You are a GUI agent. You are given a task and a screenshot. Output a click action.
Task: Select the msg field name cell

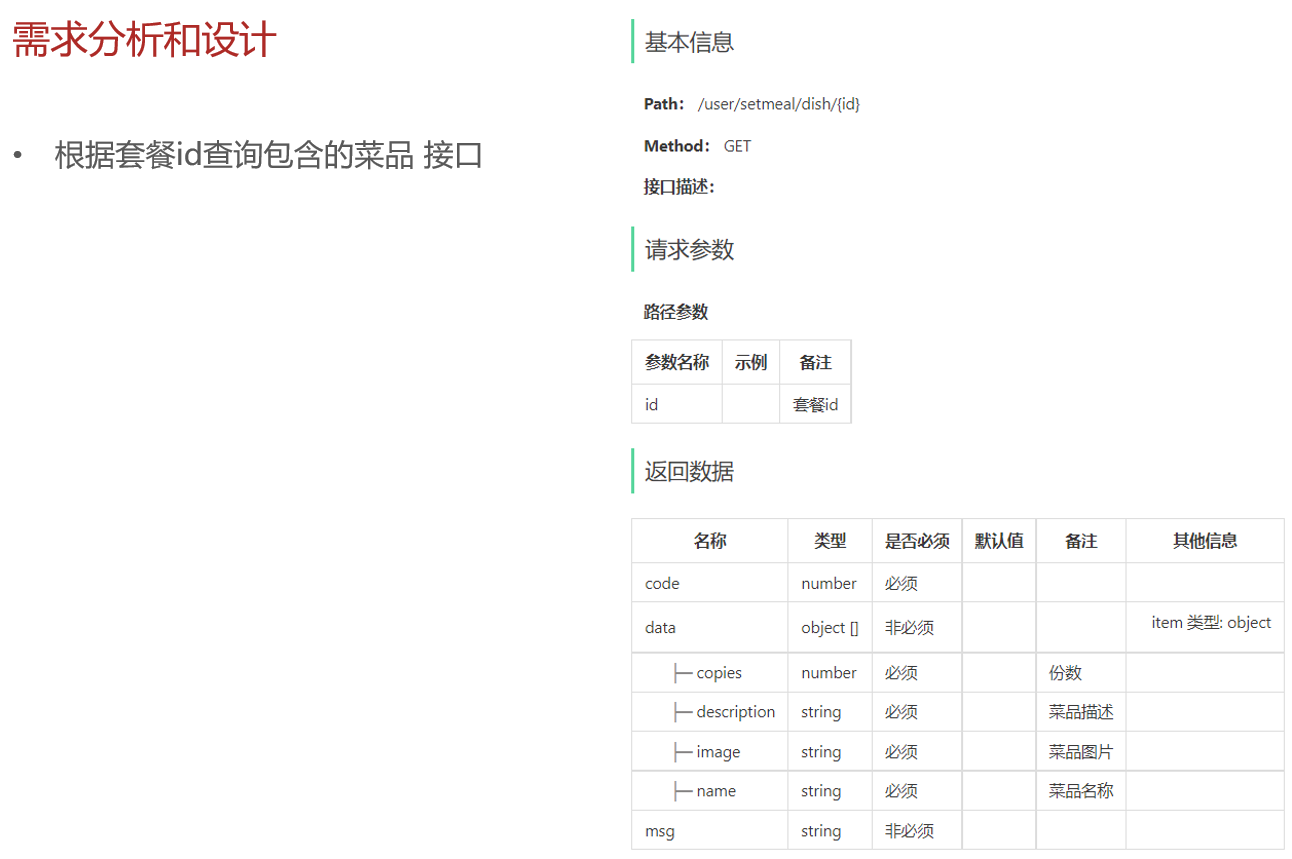coord(659,831)
